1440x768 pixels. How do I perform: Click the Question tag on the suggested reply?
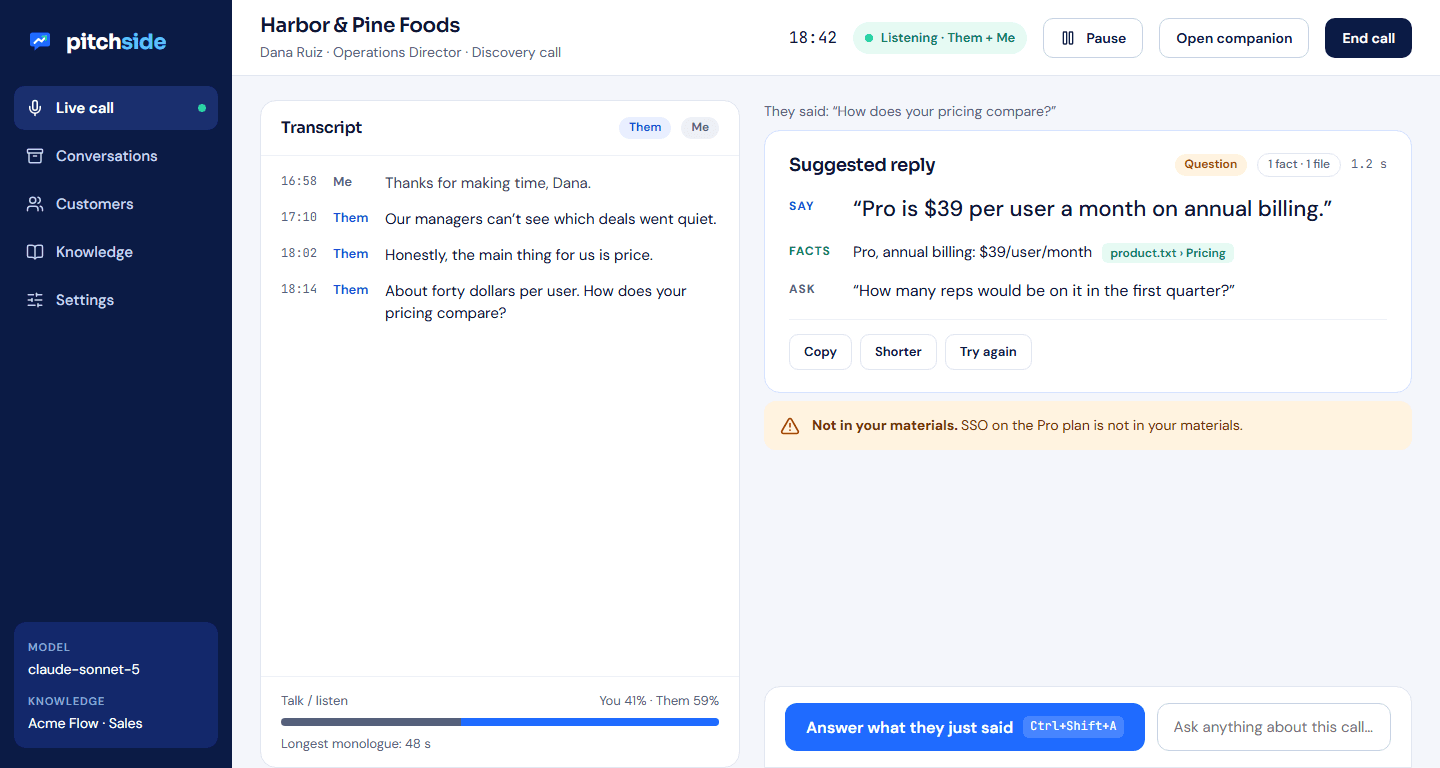pos(1211,164)
